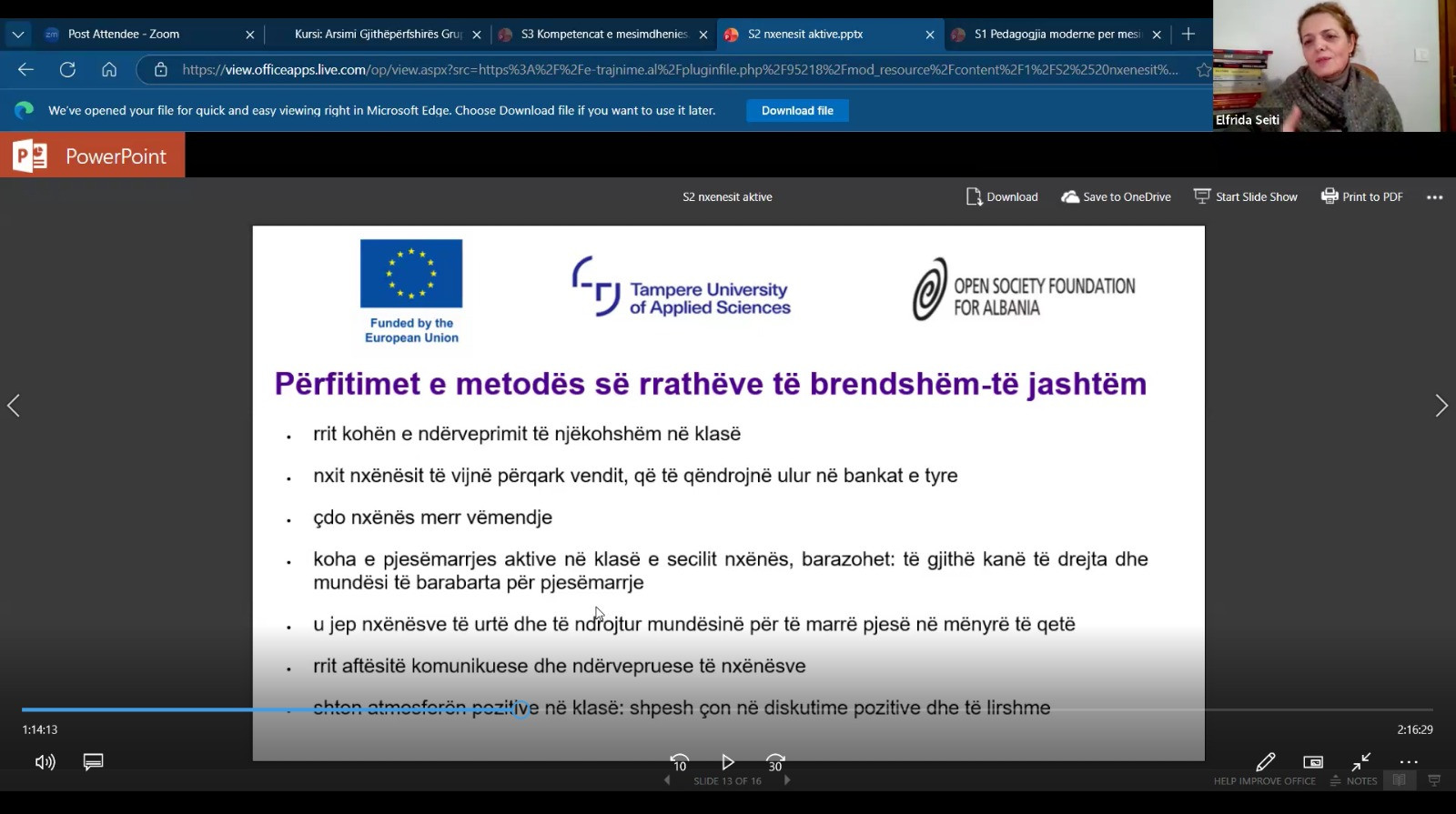The image size is (1456, 814).
Task: Exit full screen video mode
Action: (1360, 762)
